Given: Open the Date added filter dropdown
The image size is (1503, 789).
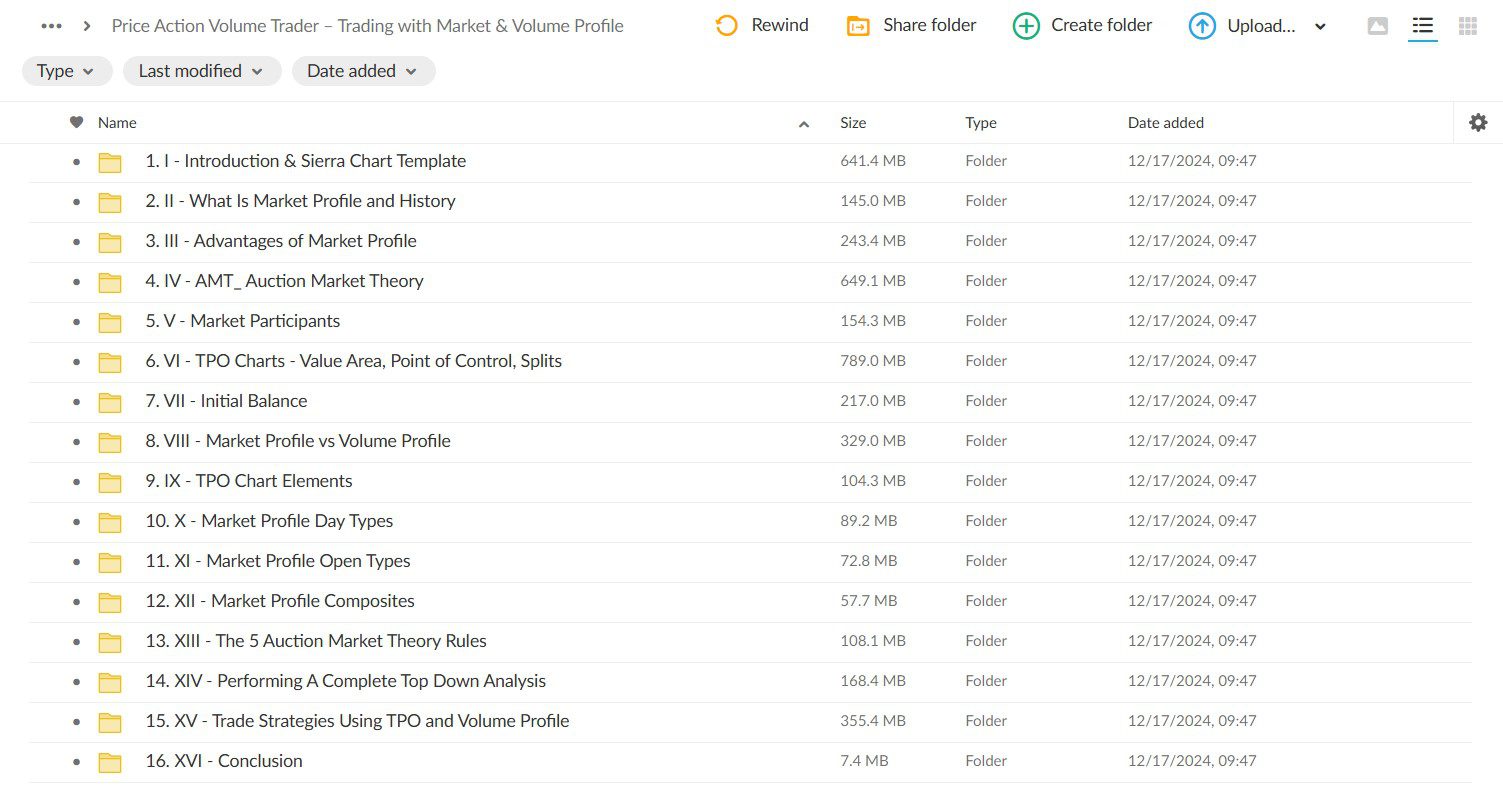Looking at the screenshot, I should 363,71.
